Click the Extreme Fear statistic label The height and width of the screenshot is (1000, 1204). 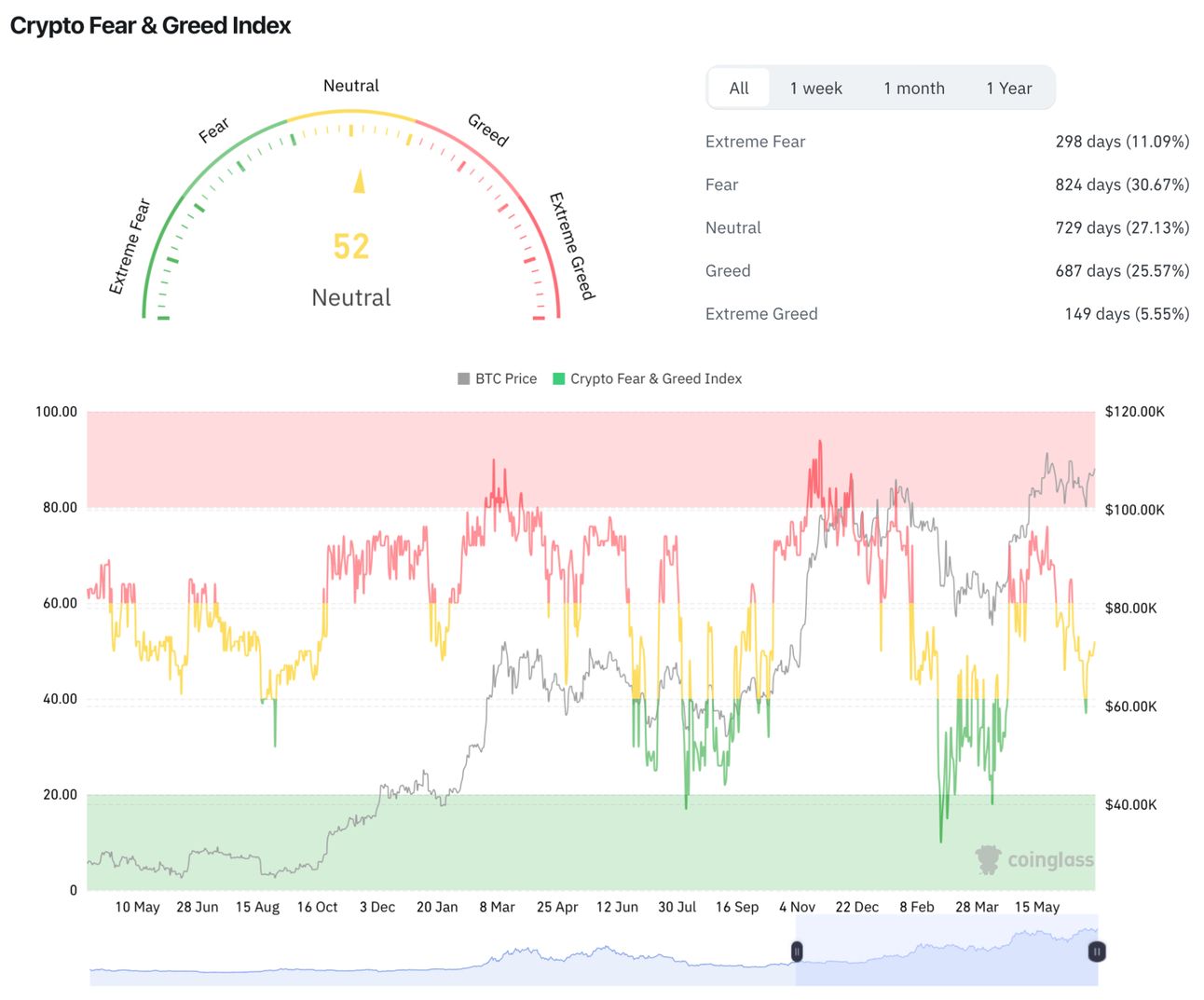755,142
